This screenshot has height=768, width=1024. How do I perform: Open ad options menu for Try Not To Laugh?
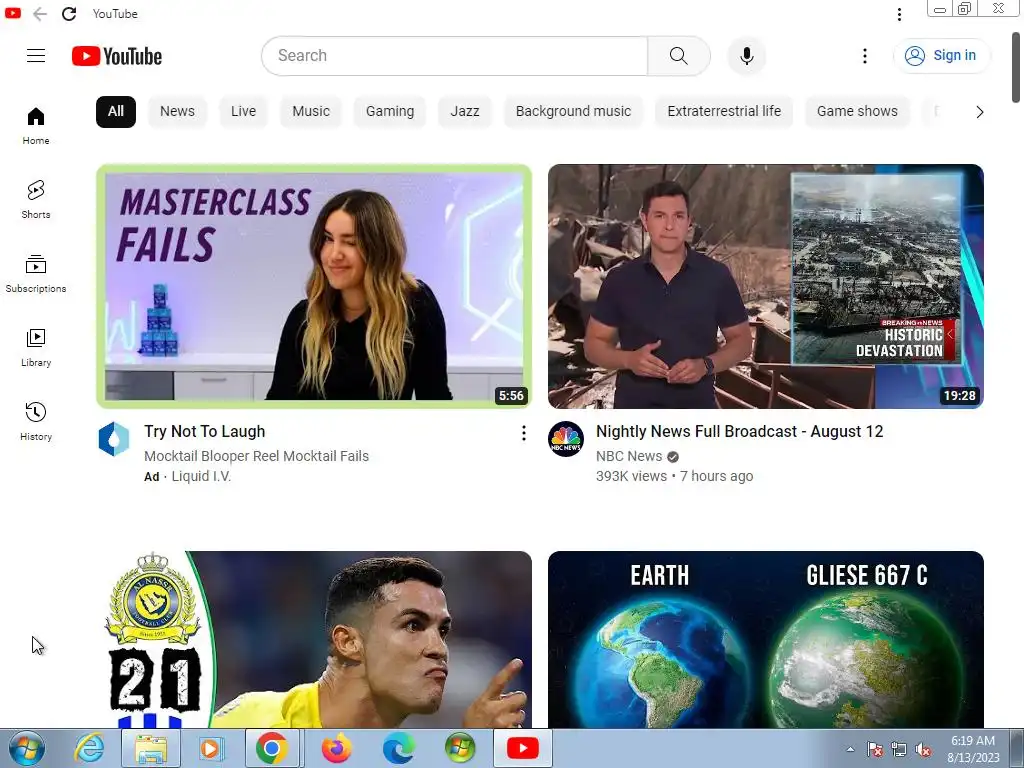click(523, 433)
